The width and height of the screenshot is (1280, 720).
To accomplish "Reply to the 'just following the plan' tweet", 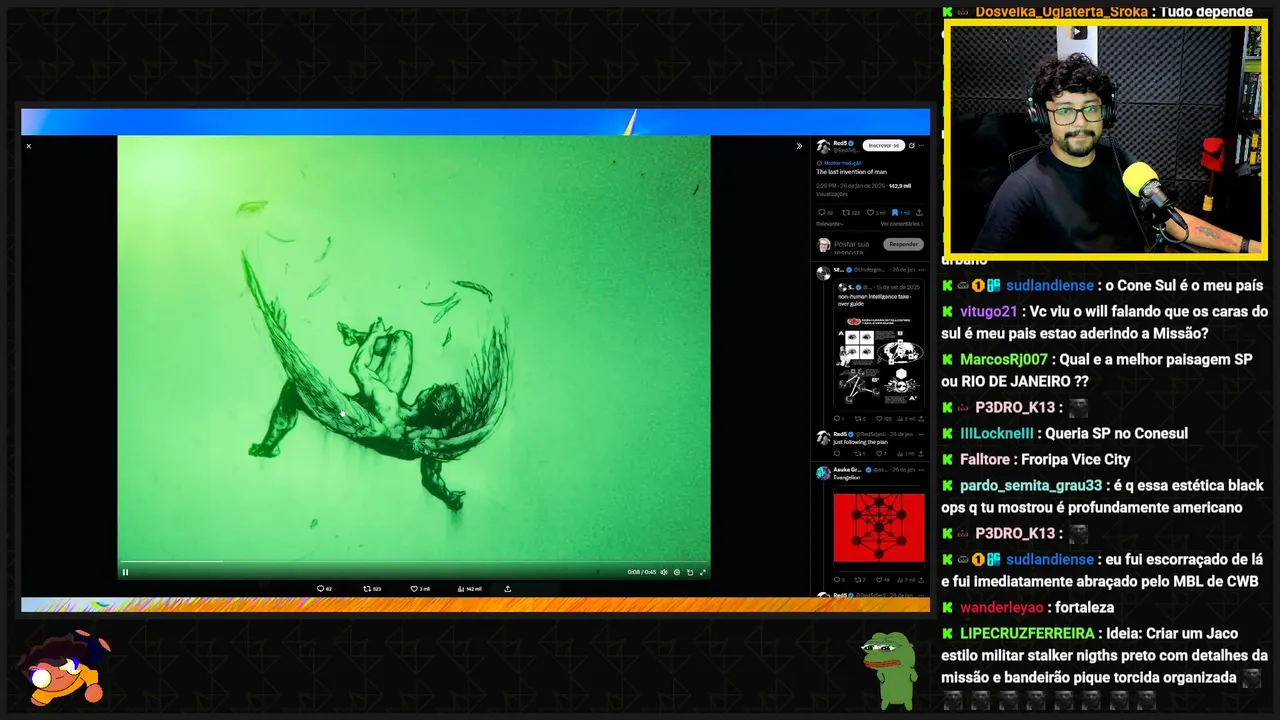I will (x=837, y=453).
